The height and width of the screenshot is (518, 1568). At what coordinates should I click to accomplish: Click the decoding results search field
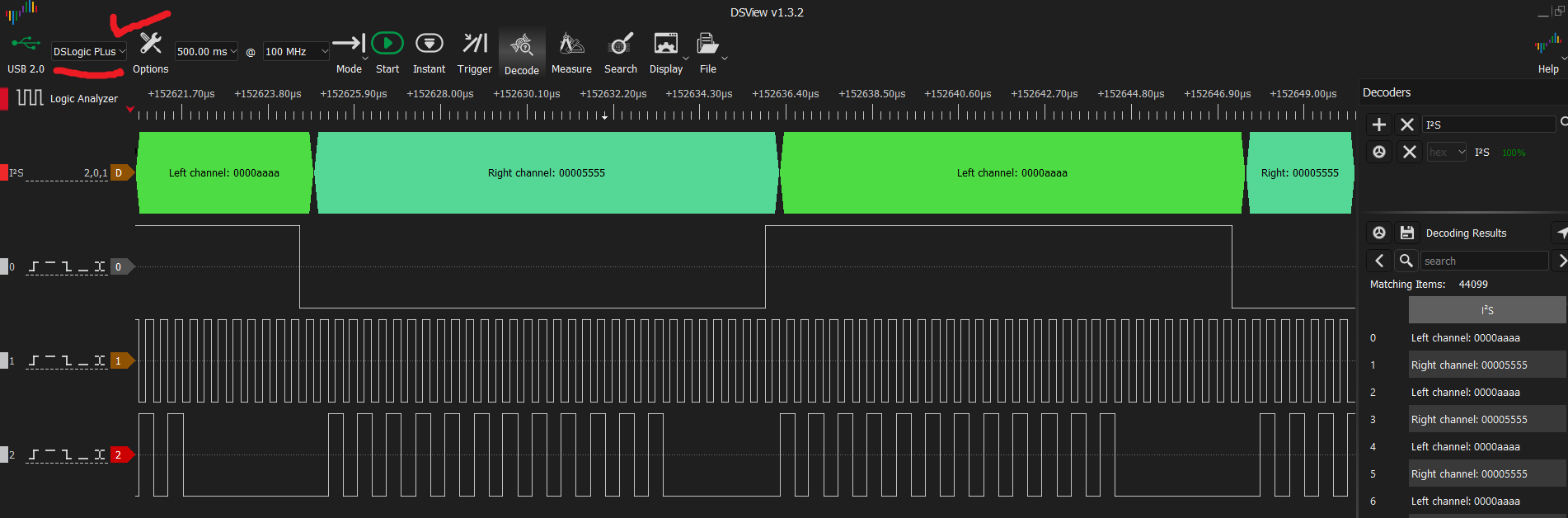1485,261
